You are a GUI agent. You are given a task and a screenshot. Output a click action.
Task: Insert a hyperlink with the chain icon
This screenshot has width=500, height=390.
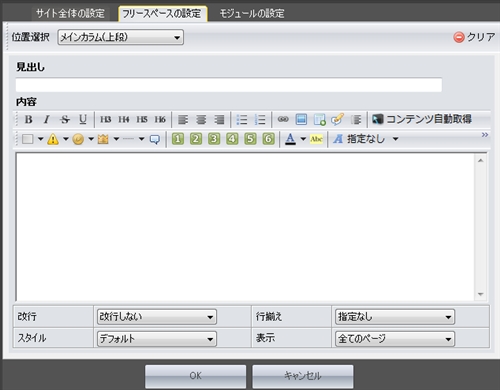tap(283, 119)
